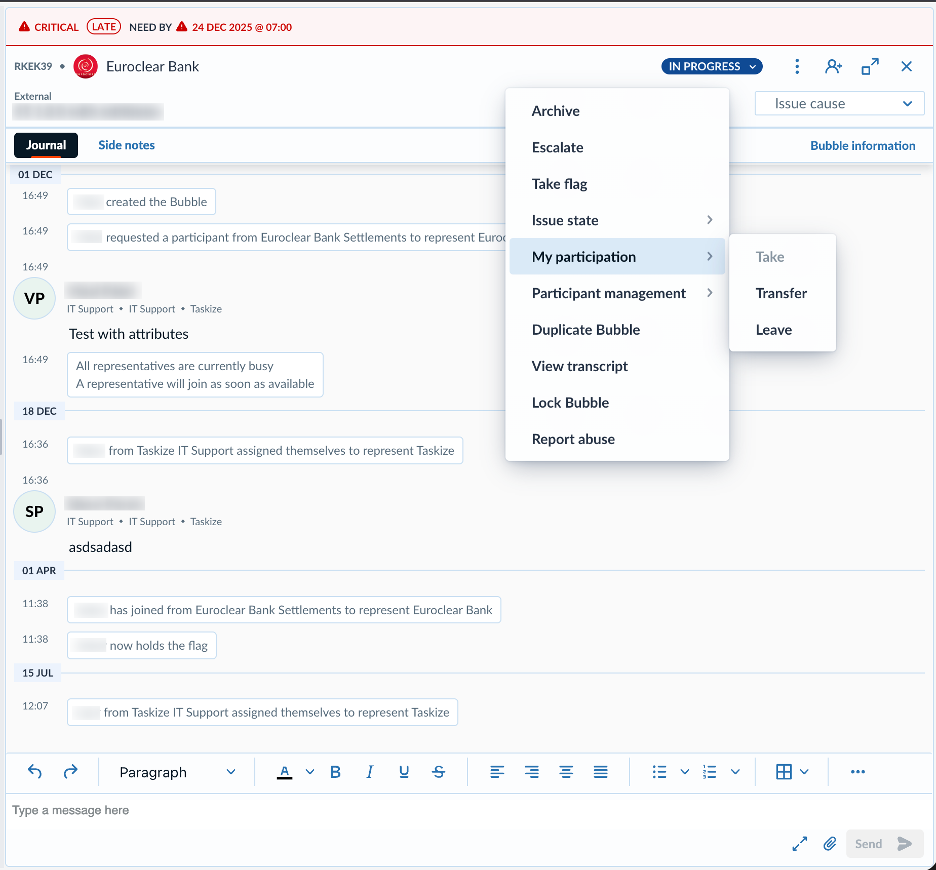Image resolution: width=936 pixels, height=870 pixels.
Task: Open the Issue state submenu
Action: coord(617,220)
